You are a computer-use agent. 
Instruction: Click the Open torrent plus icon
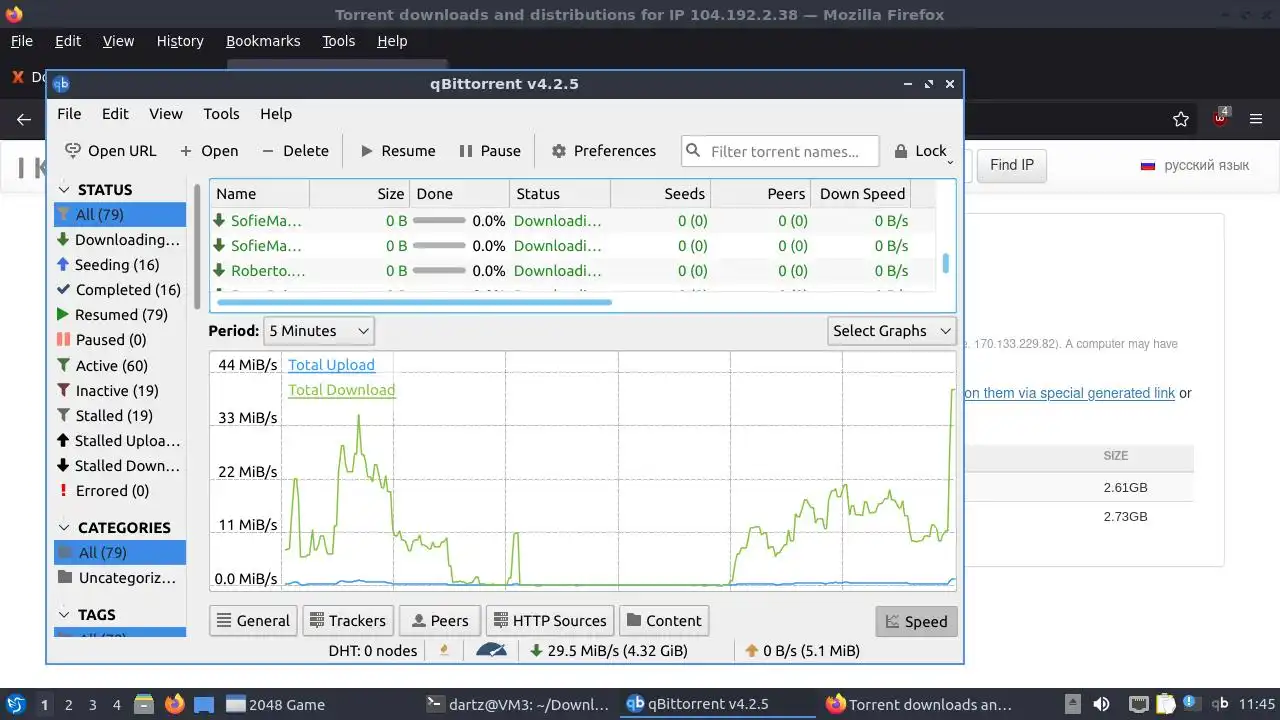click(x=186, y=151)
